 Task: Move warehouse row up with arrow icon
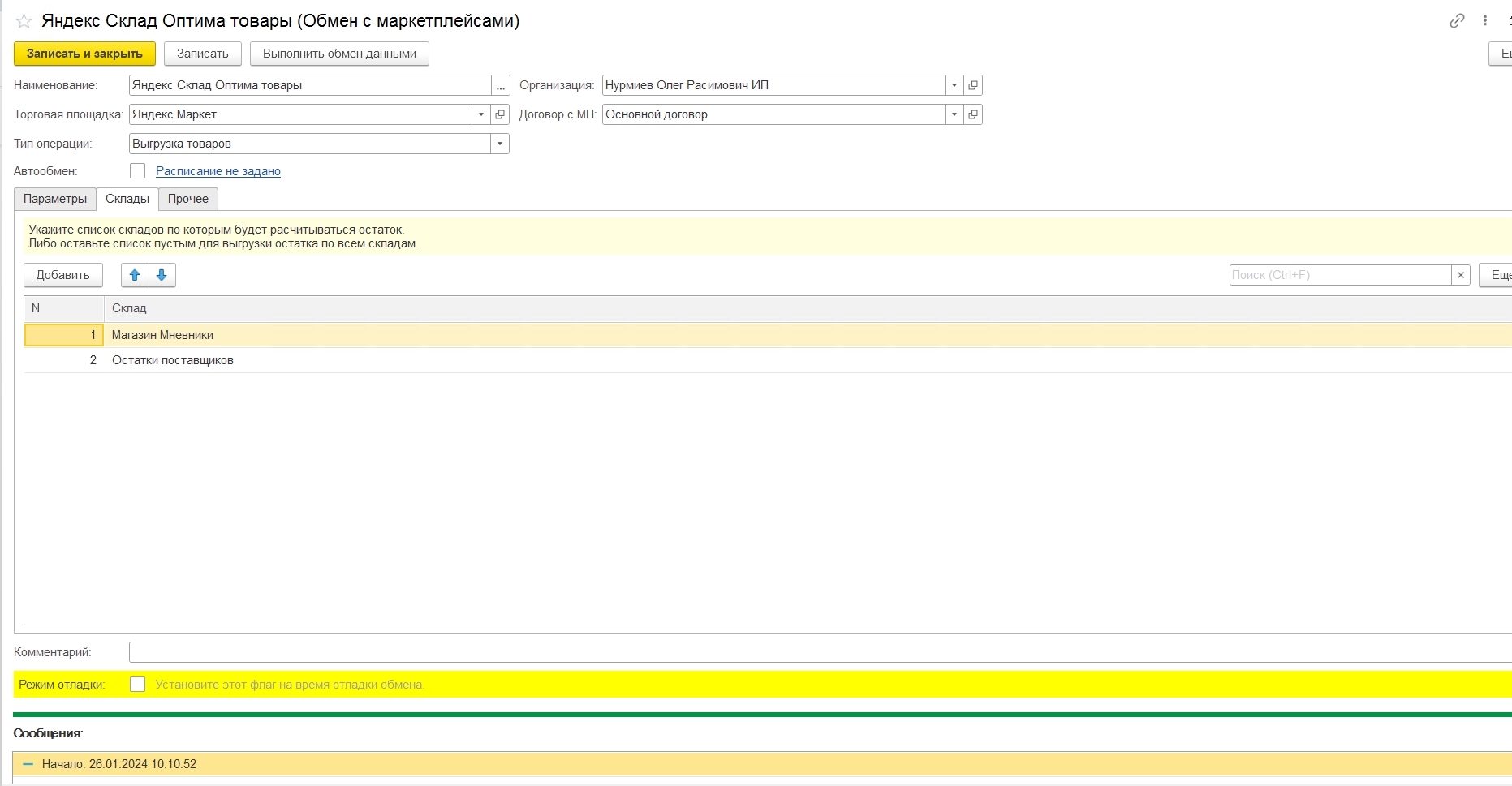point(135,275)
